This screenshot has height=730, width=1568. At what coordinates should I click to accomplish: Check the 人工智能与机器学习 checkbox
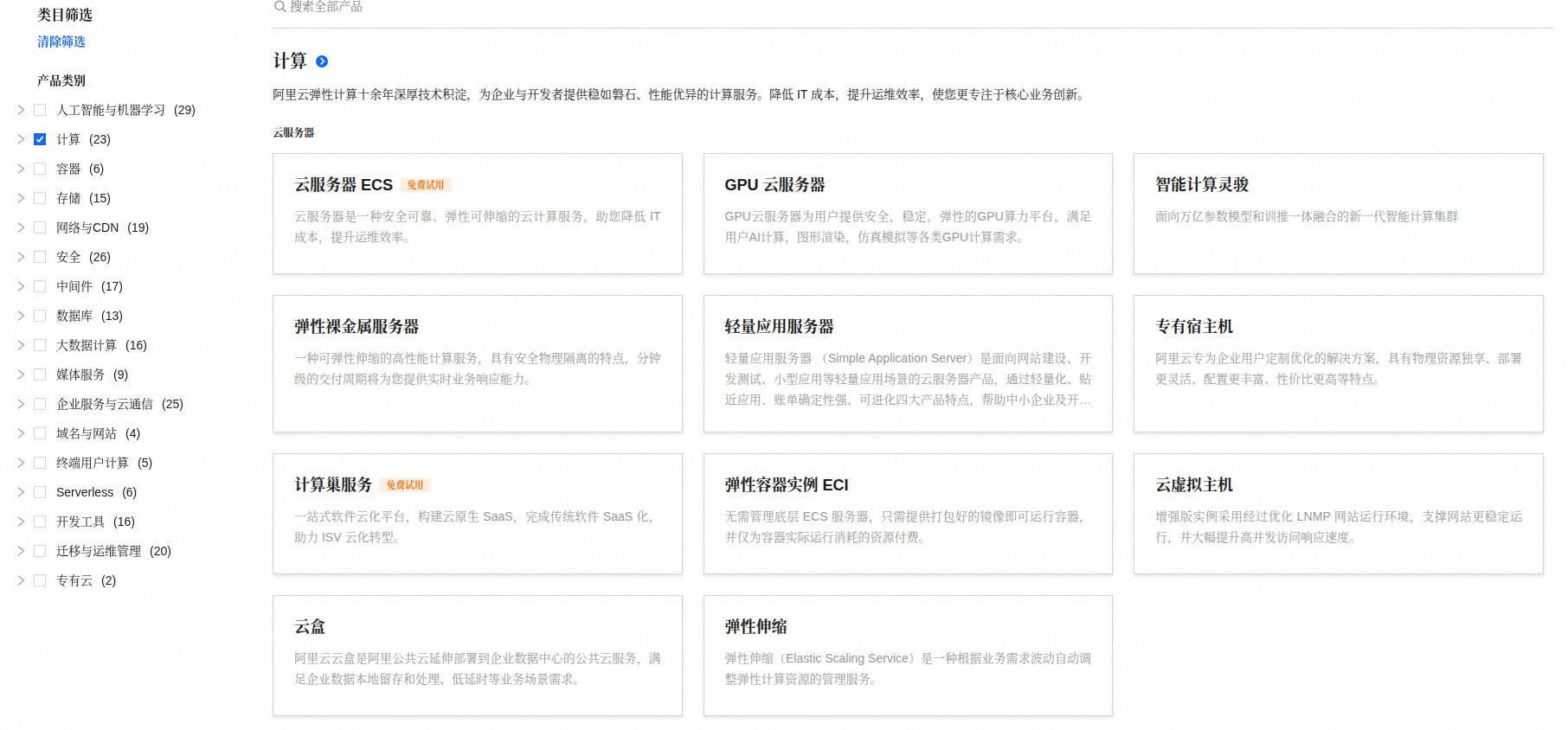[40, 110]
